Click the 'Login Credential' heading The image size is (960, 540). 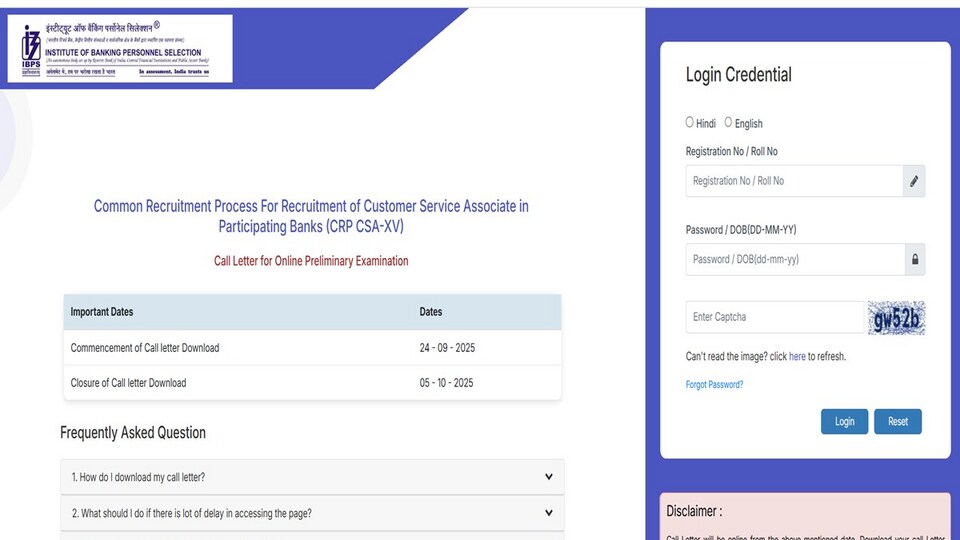738,75
